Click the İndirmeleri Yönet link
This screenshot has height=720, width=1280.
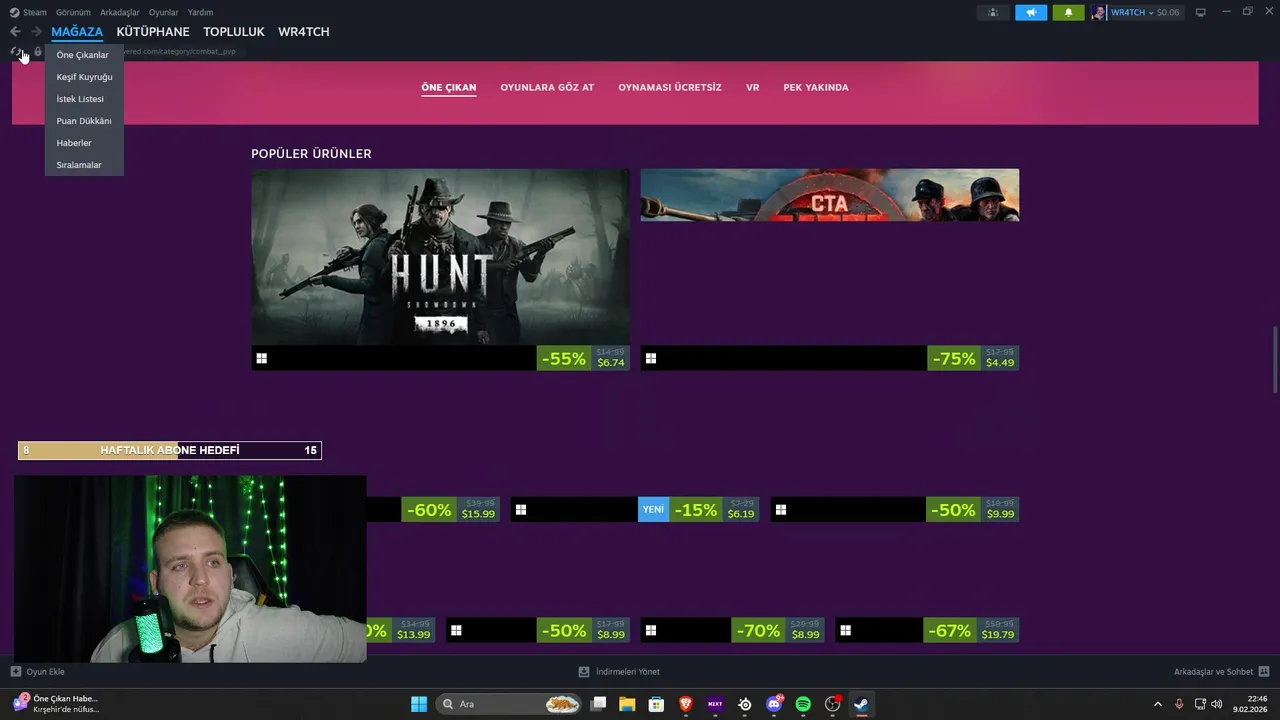[x=628, y=672]
